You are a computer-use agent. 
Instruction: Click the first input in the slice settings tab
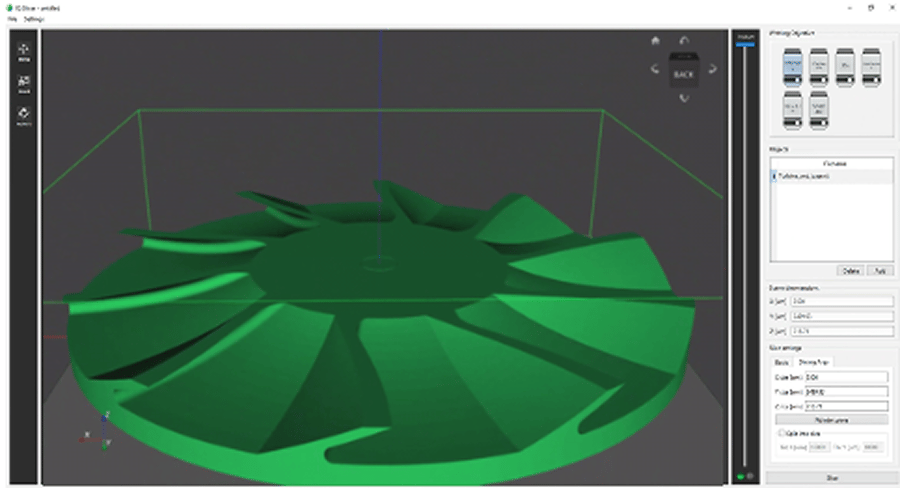846,377
